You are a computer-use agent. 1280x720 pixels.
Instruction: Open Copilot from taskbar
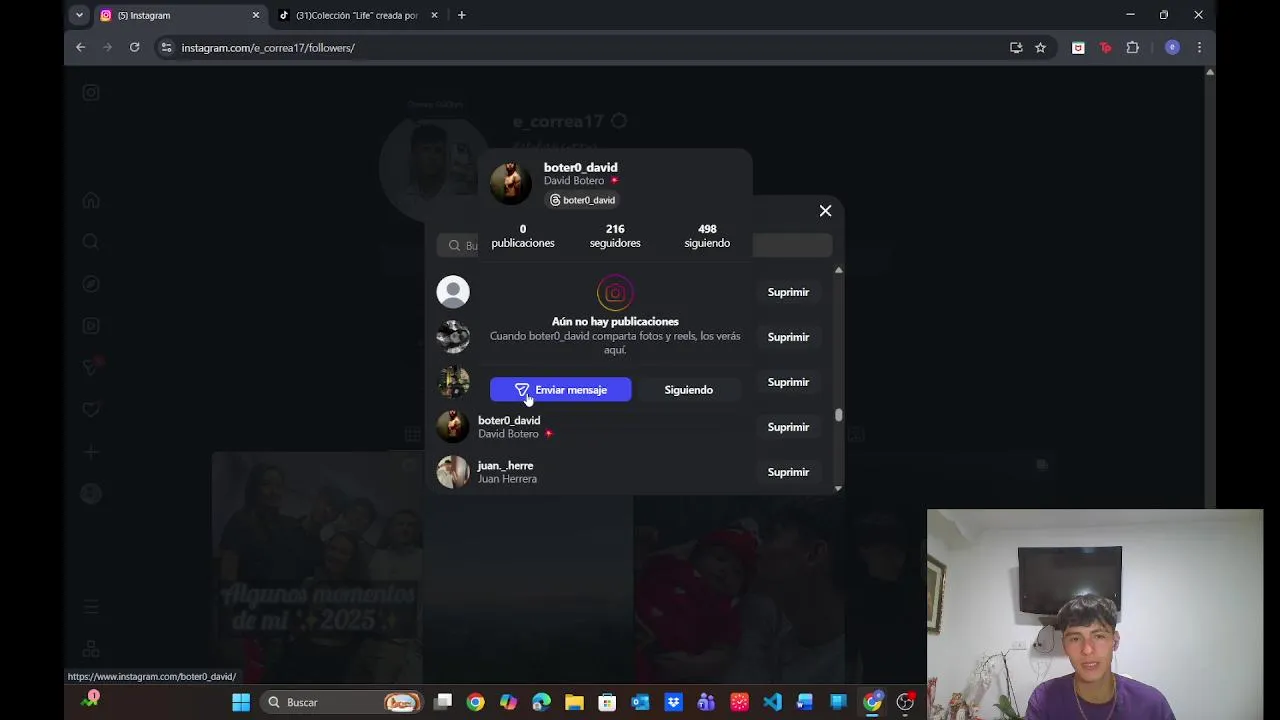[x=508, y=702]
